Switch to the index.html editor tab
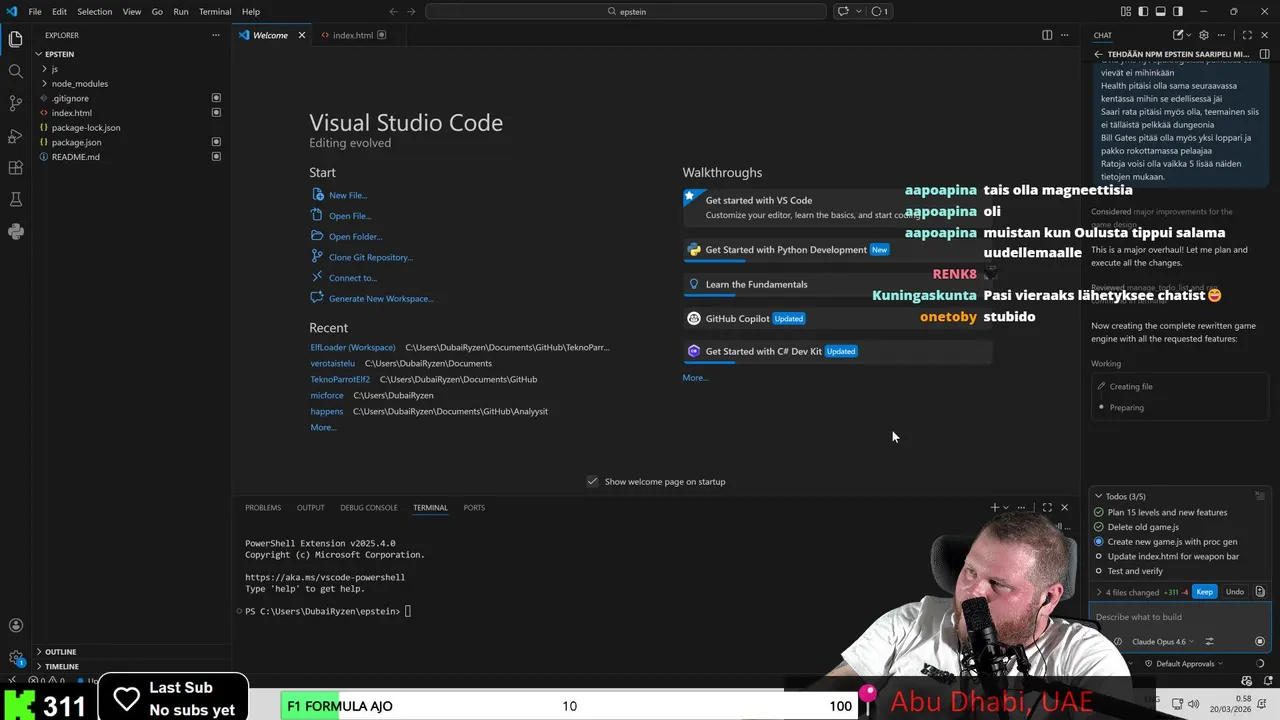Viewport: 1280px width, 720px height. click(352, 35)
